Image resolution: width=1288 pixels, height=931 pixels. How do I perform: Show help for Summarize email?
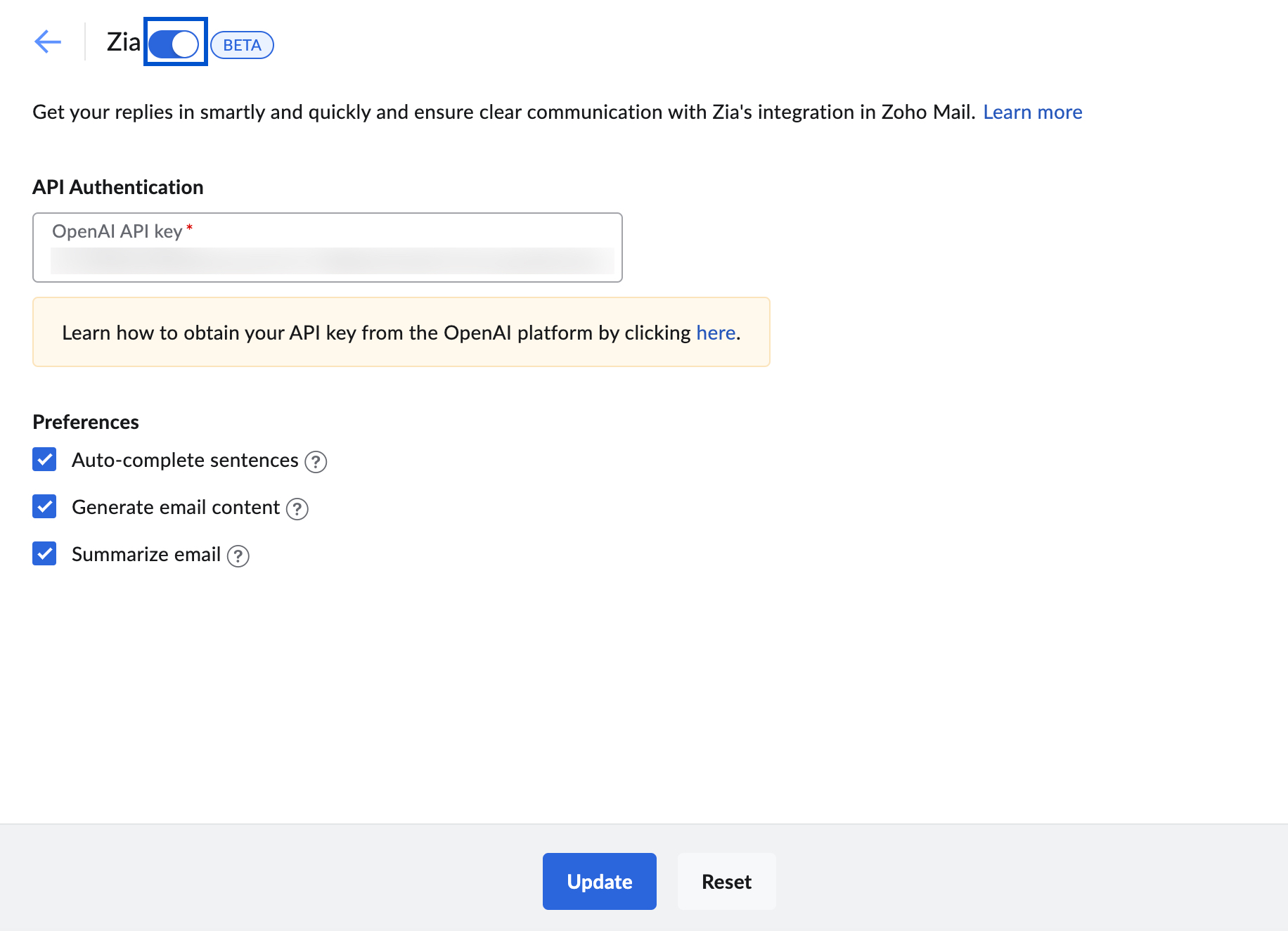click(x=238, y=556)
